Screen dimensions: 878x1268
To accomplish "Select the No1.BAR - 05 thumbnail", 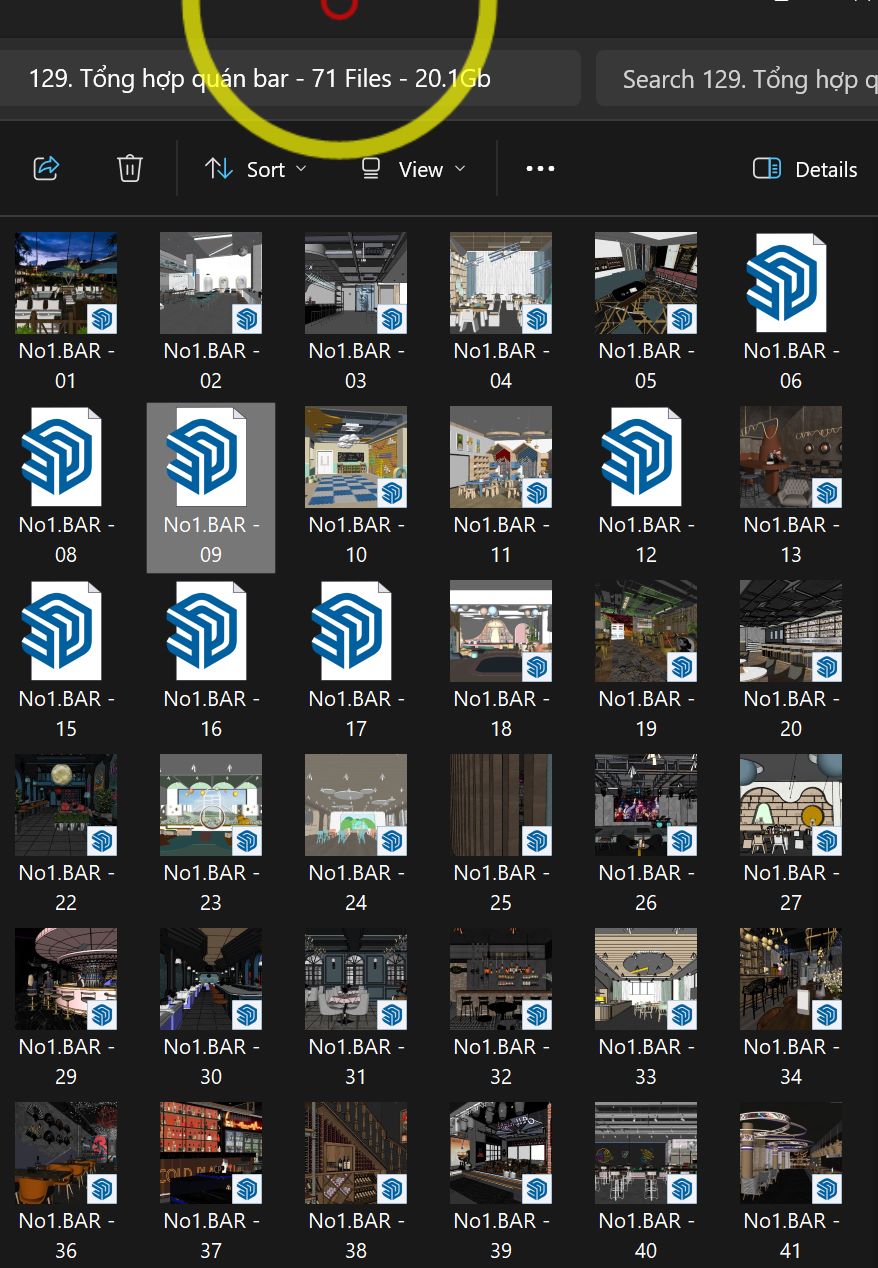I will pyautogui.click(x=646, y=283).
